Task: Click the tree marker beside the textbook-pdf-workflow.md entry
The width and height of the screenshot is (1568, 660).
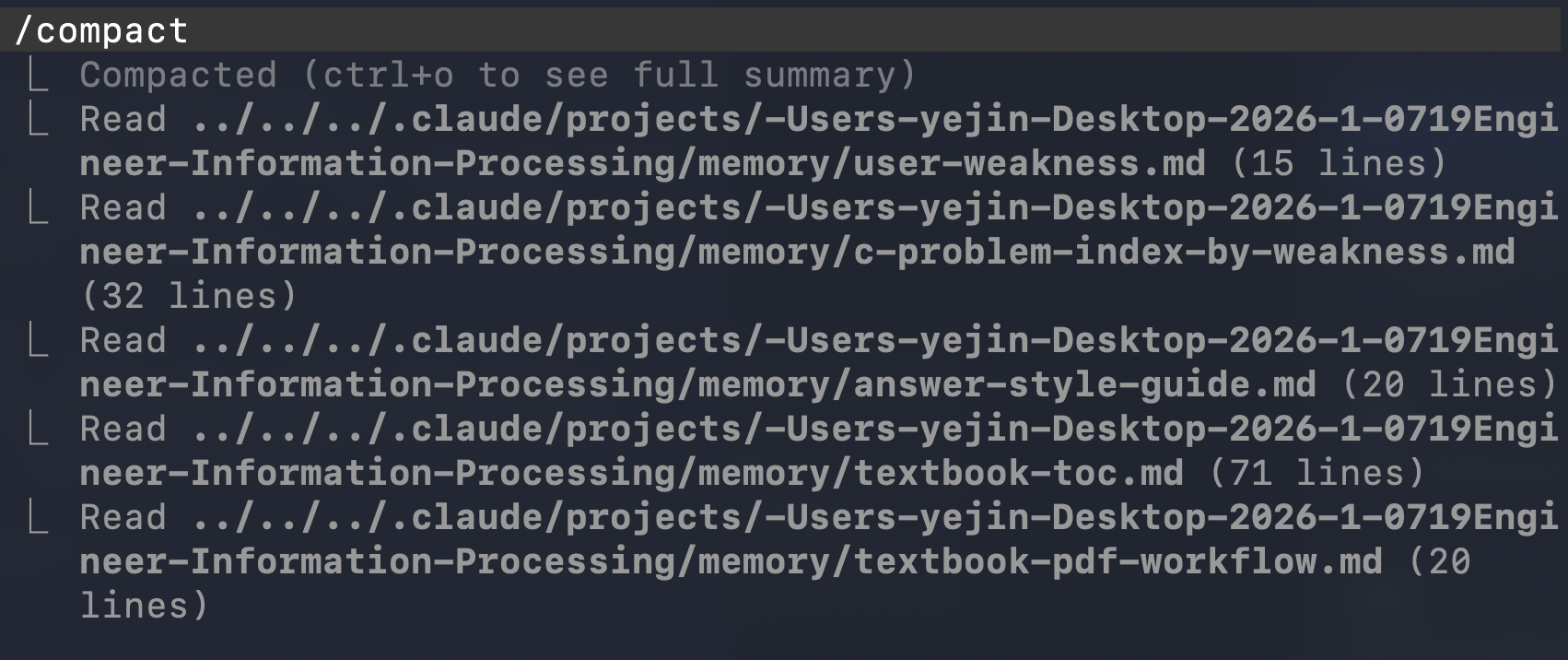Action: pos(38,517)
